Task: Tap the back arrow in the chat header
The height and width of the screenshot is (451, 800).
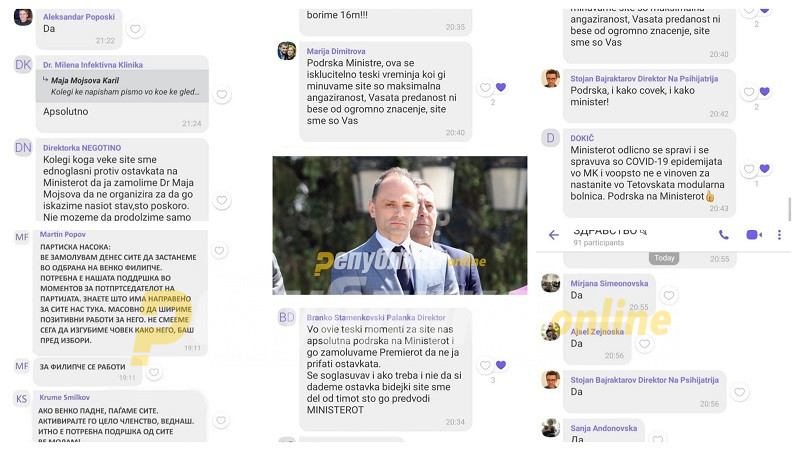Action: click(x=554, y=235)
